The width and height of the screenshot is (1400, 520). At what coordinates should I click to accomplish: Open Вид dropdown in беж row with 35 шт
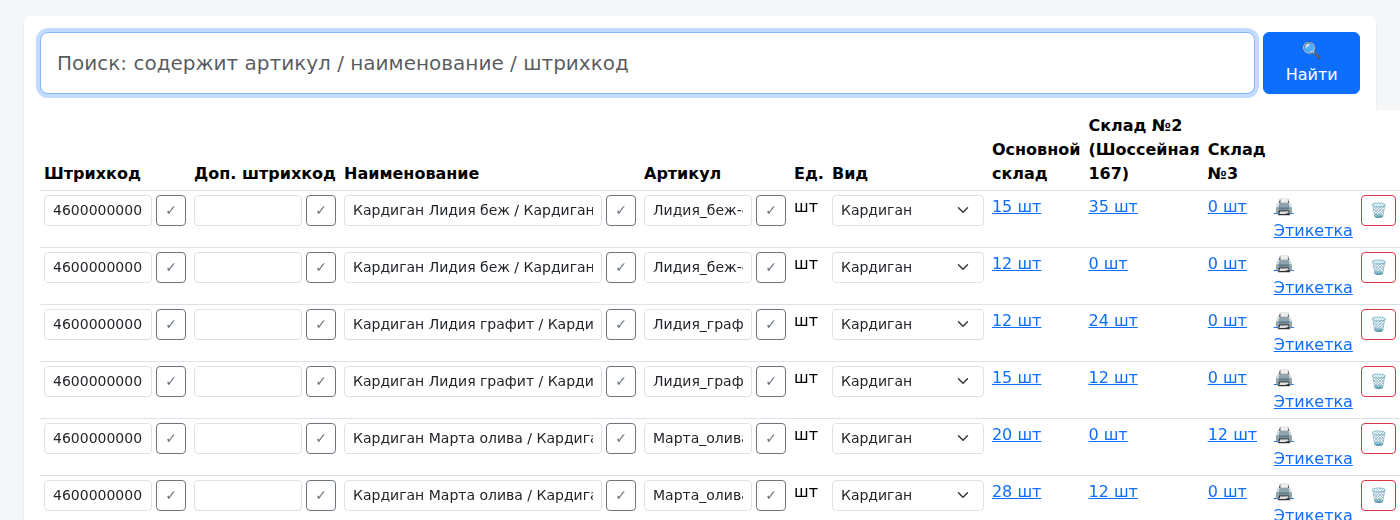[907, 211]
